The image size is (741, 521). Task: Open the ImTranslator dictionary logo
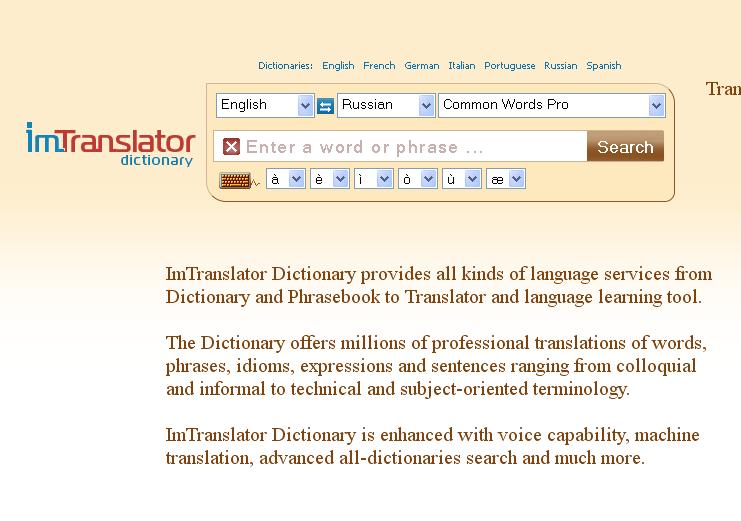pos(111,144)
